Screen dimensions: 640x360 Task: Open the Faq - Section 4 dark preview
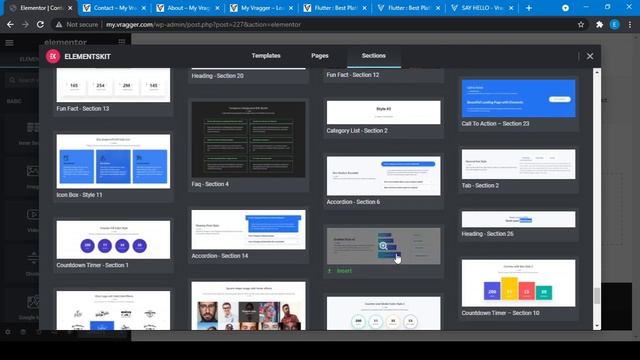click(x=248, y=139)
